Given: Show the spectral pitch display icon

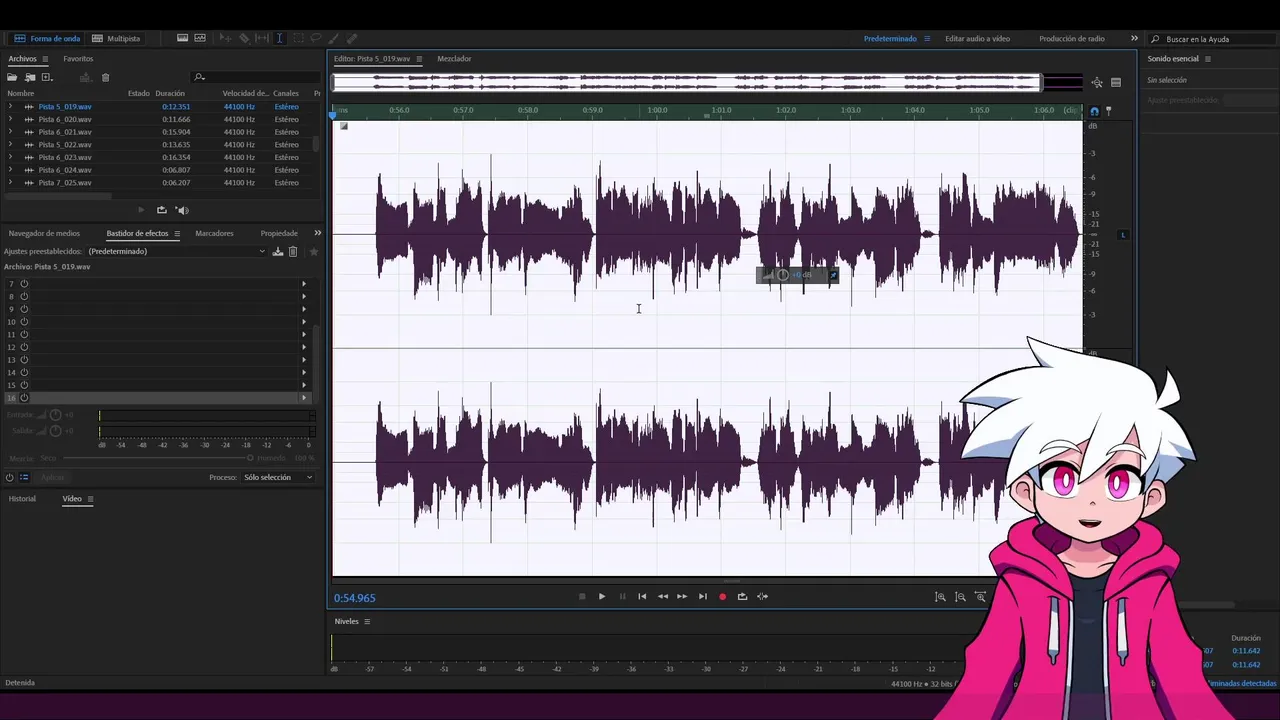Looking at the screenshot, I should pyautogui.click(x=200, y=38).
